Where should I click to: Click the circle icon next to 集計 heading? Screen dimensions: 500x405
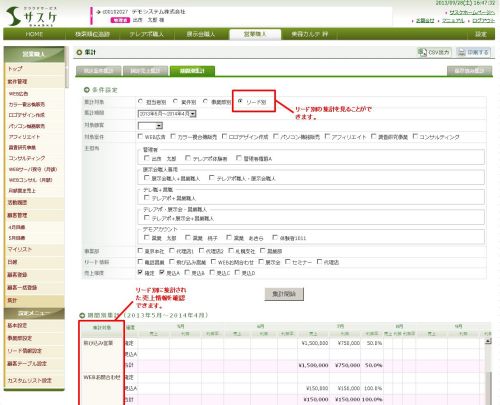(79, 52)
